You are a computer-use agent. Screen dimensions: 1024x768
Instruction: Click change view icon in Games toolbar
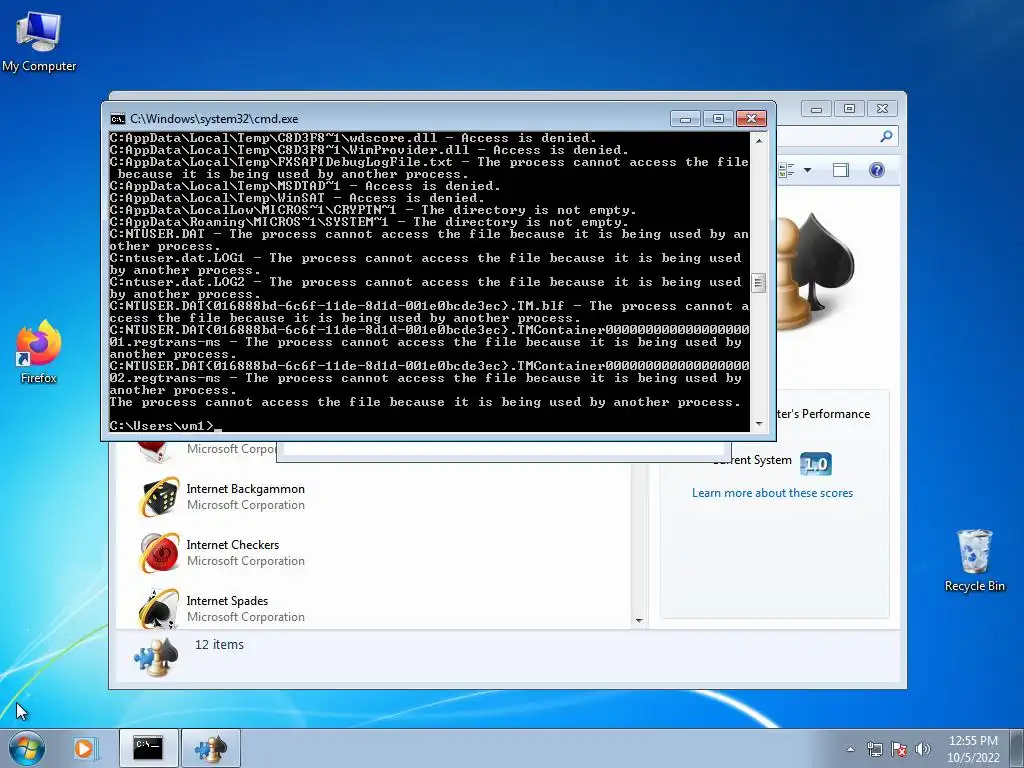[786, 170]
